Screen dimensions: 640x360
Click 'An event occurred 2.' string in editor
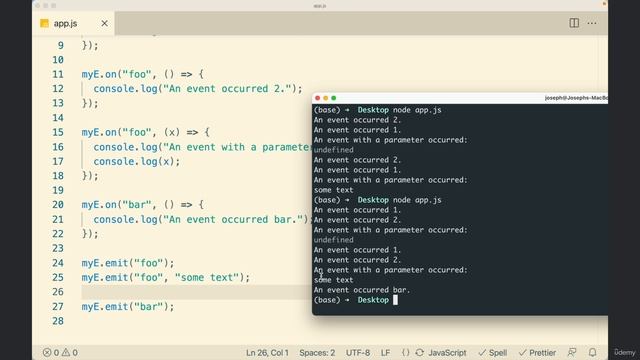[227, 89]
